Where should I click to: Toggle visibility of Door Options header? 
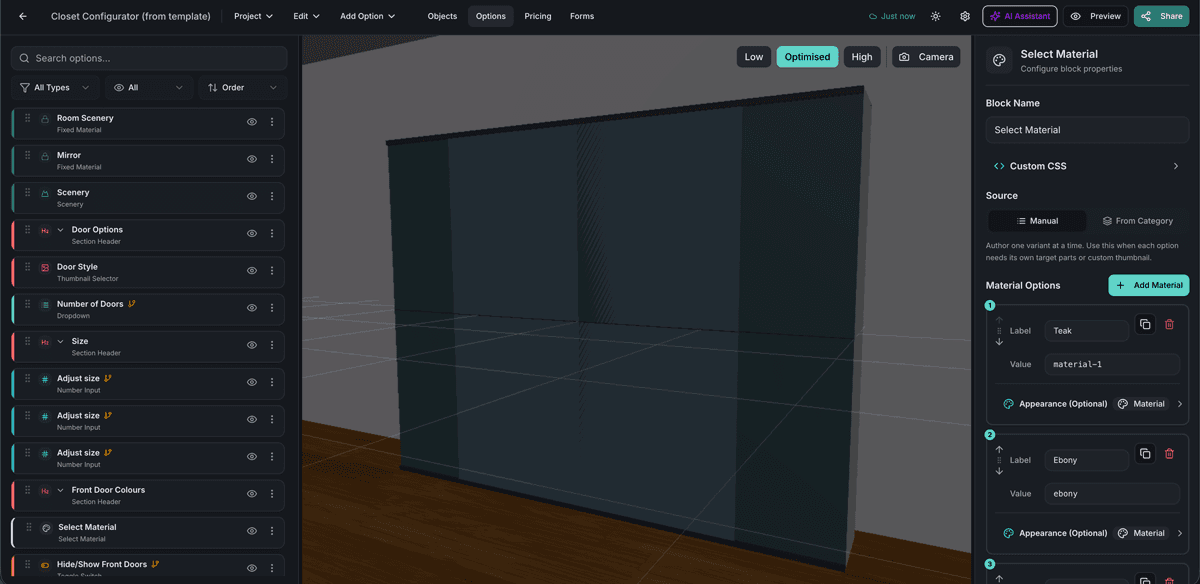(x=252, y=233)
